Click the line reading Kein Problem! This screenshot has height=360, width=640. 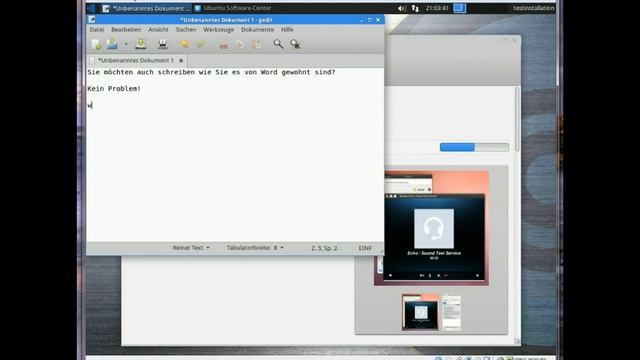coord(114,89)
